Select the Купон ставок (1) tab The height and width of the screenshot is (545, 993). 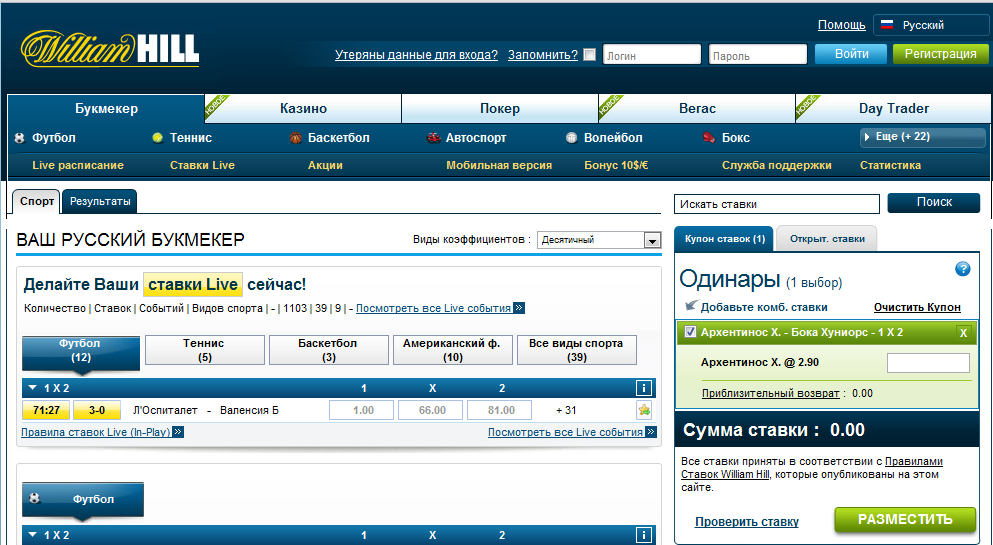(x=724, y=239)
